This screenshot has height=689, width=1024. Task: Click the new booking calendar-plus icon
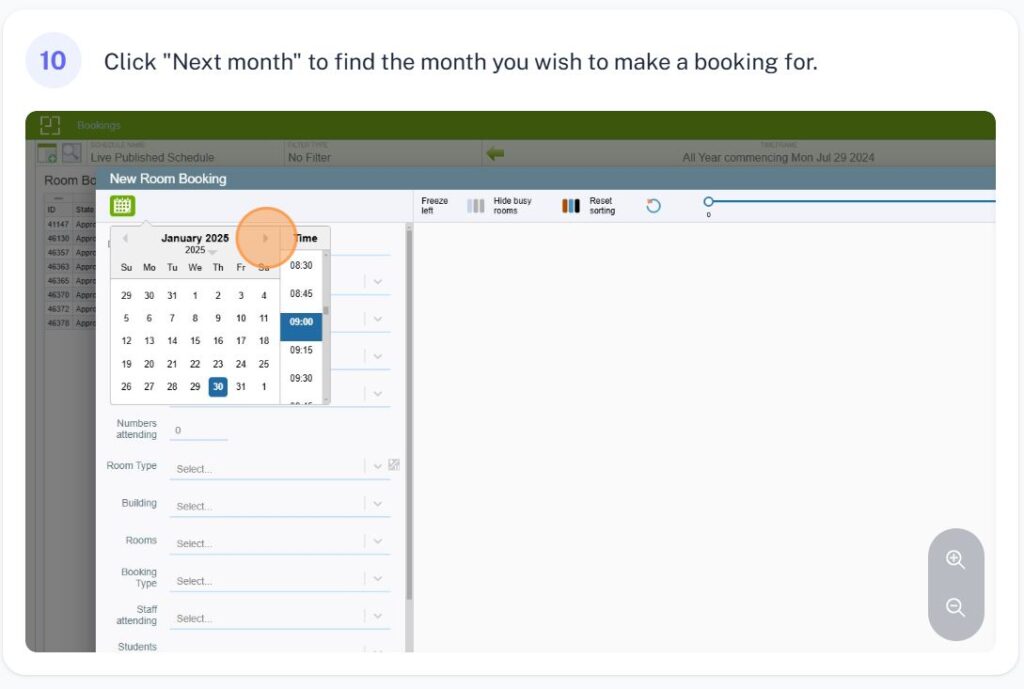(47, 153)
